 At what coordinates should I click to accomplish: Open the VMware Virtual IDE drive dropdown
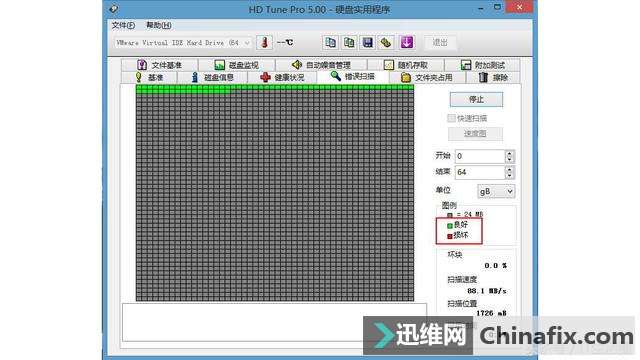(183, 42)
